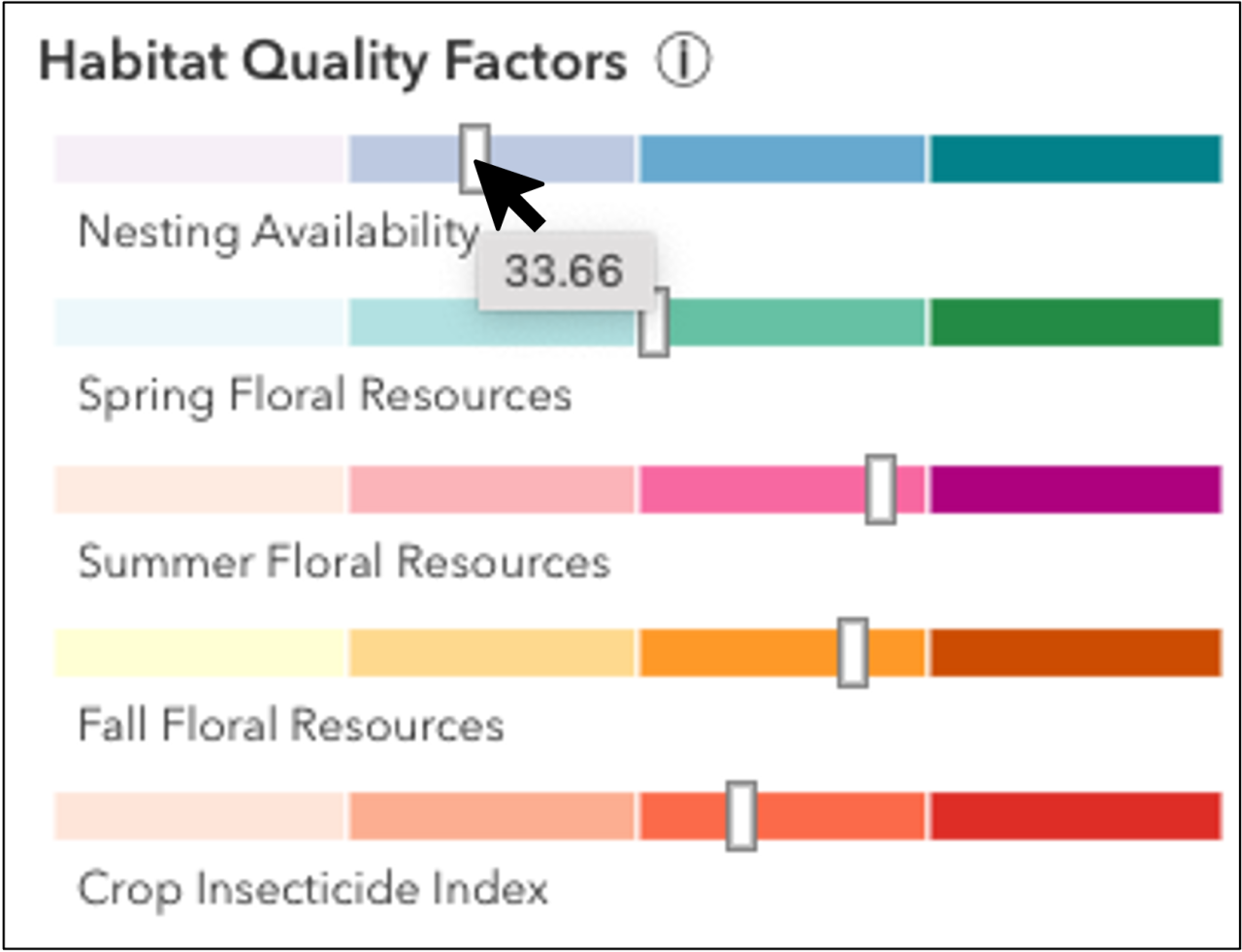Select the dark green Spring Floral segment
The image size is (1242, 952).
1076,322
